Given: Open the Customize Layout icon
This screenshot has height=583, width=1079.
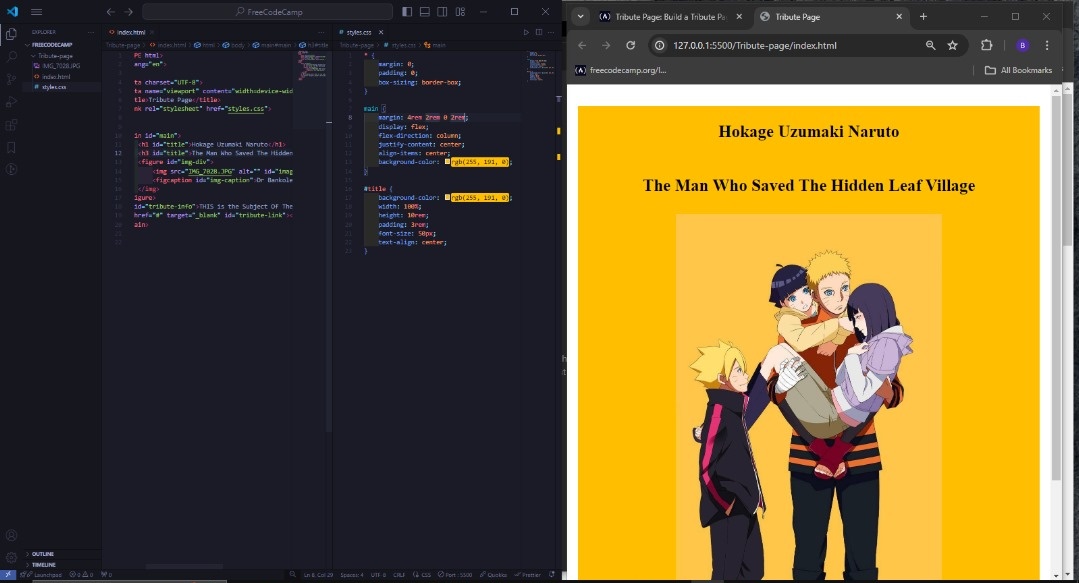Looking at the screenshot, I should tap(460, 12).
